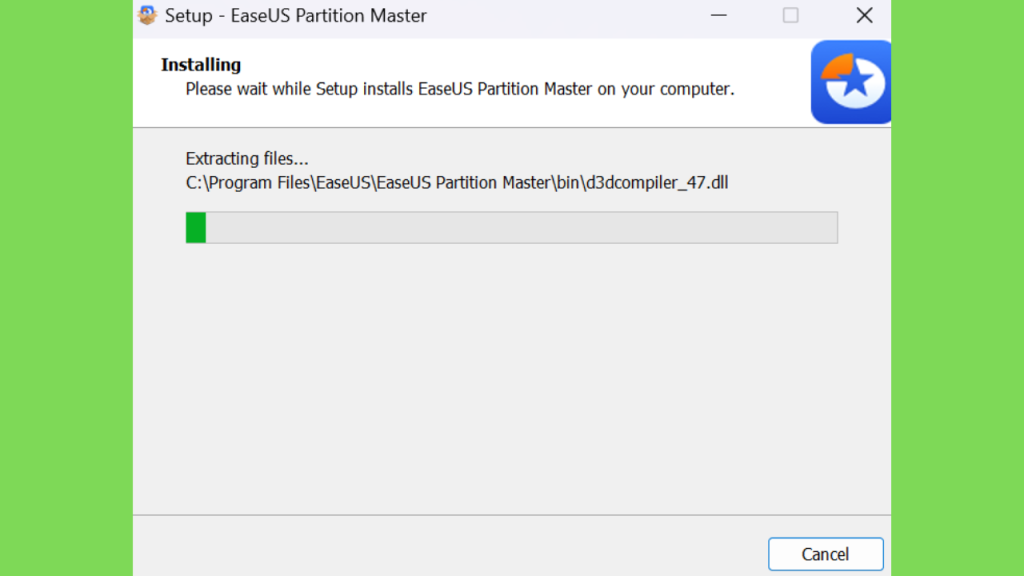Image resolution: width=1024 pixels, height=576 pixels.
Task: Click the orange segment of the logo
Action: [x=837, y=67]
